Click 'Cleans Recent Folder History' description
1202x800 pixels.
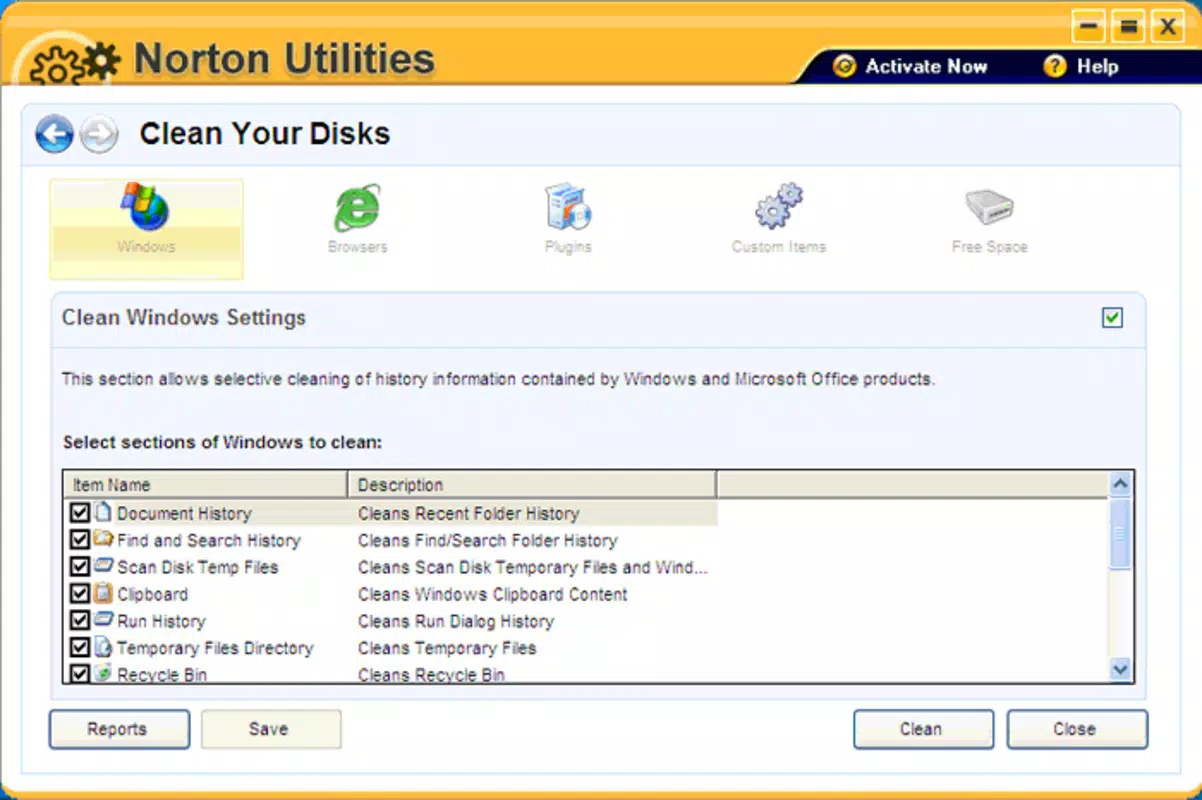tap(468, 514)
